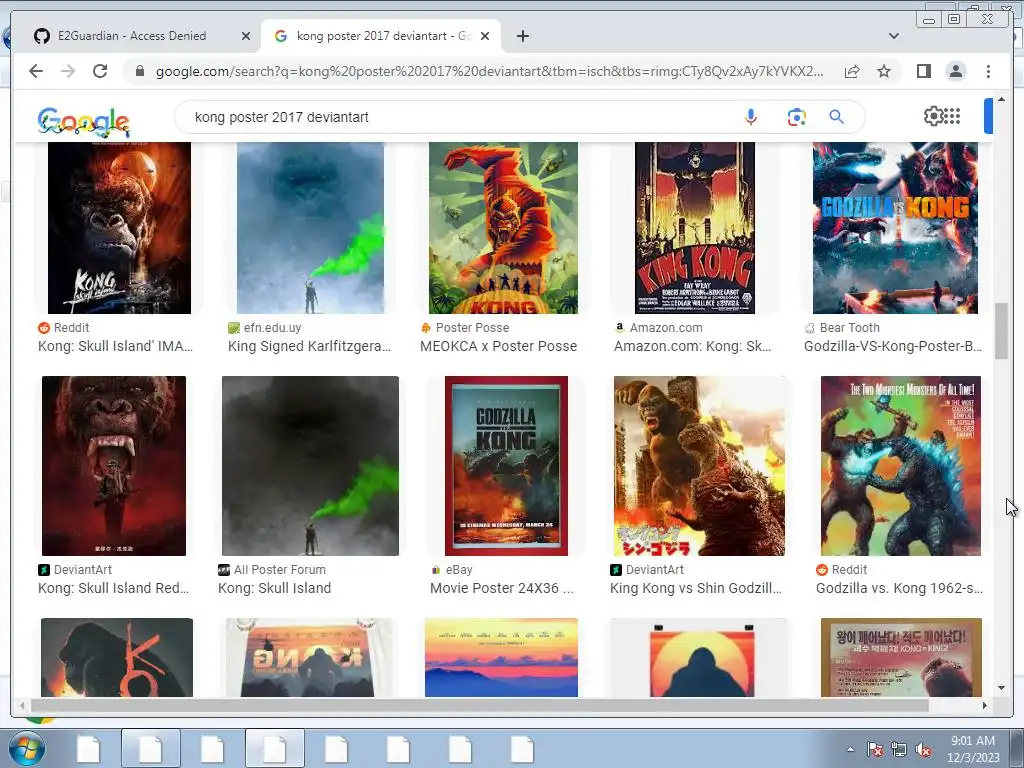
Task: Edit the kong poster search box
Action: [457, 117]
